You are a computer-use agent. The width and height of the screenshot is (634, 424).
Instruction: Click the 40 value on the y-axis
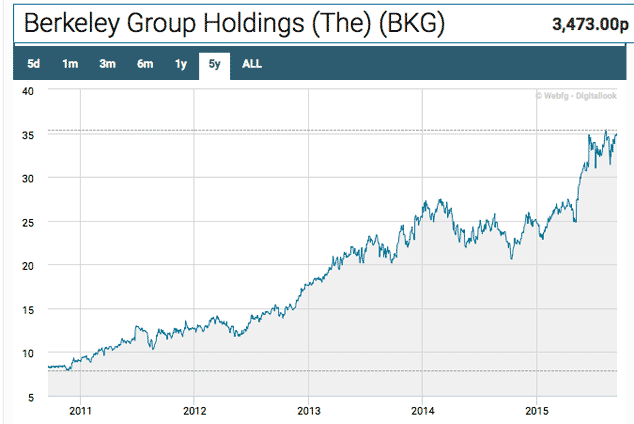(x=28, y=91)
